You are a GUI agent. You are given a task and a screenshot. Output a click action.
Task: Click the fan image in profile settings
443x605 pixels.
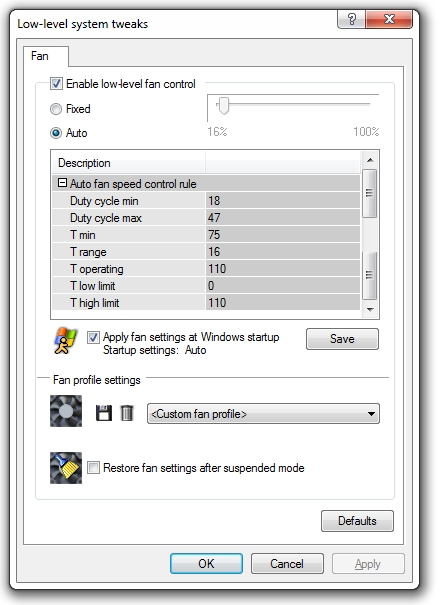coord(66,411)
